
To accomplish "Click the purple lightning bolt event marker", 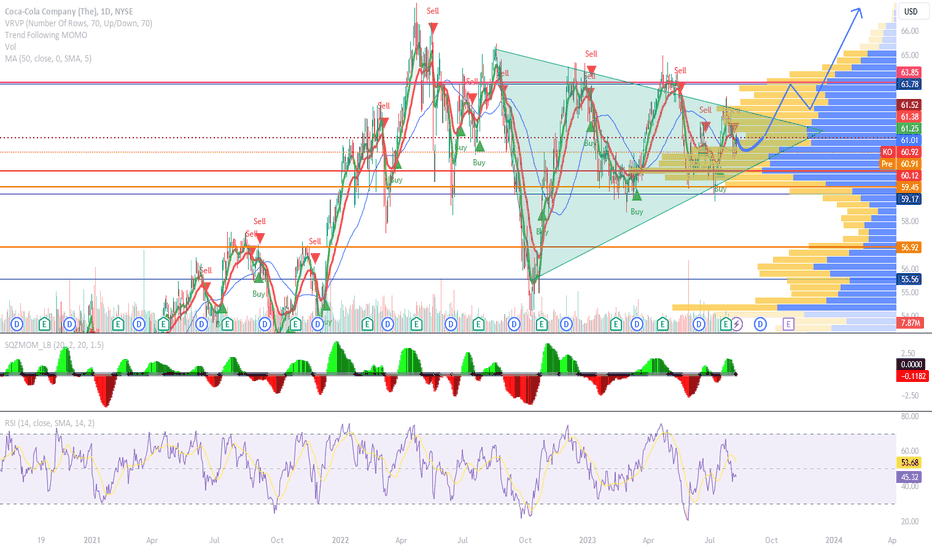I will click(737, 324).
